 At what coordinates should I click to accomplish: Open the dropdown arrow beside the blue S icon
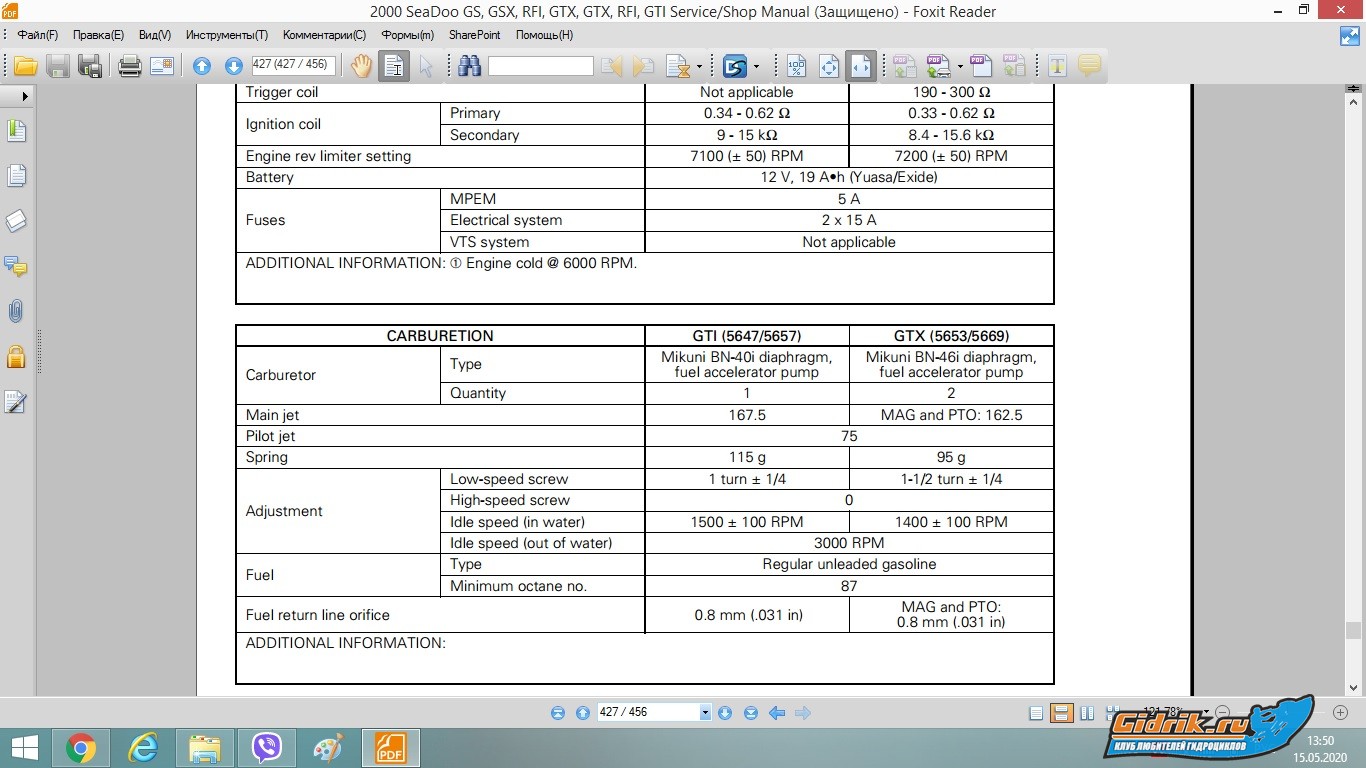click(757, 67)
